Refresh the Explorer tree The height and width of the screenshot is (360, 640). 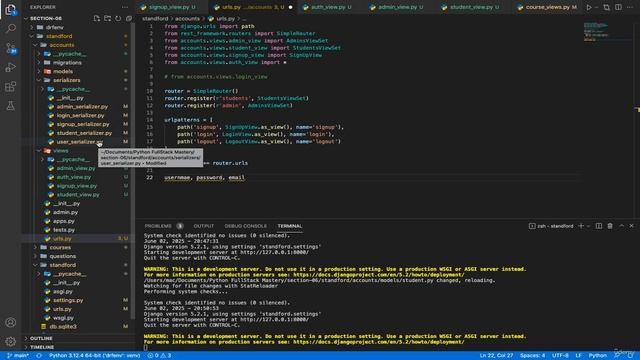pyautogui.click(x=118, y=18)
